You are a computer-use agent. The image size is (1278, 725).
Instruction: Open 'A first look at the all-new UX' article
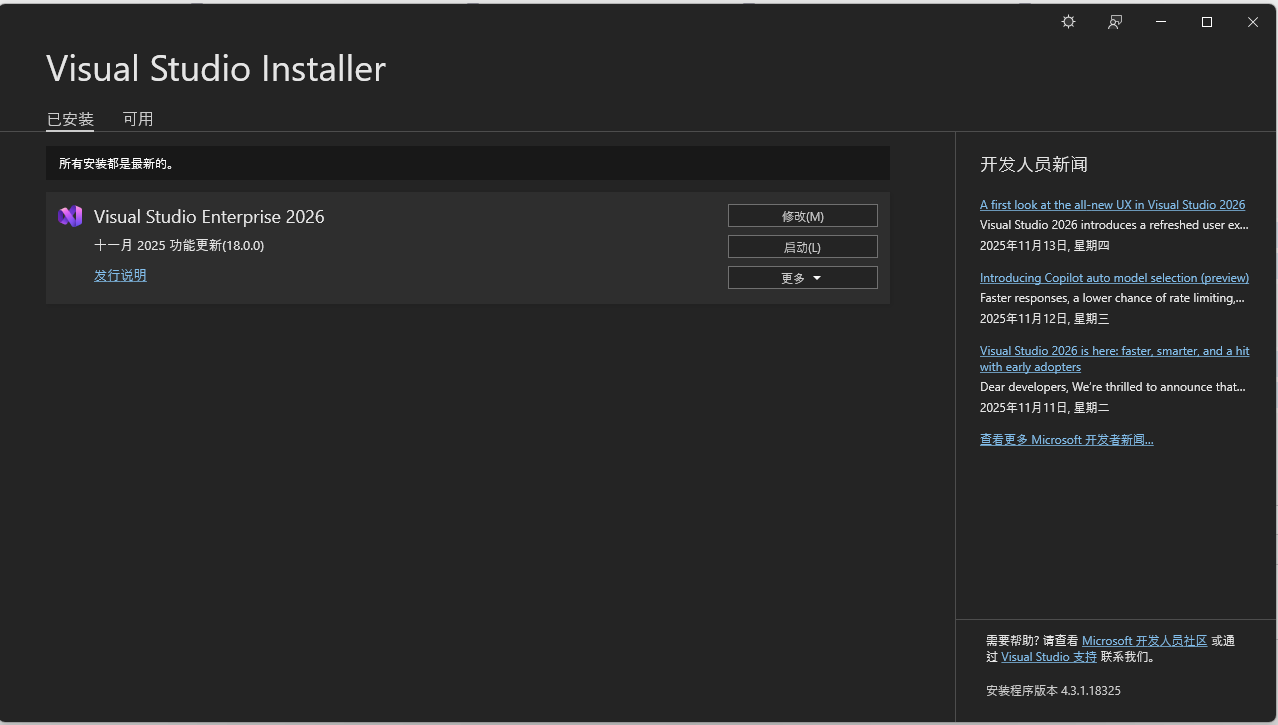point(1112,205)
